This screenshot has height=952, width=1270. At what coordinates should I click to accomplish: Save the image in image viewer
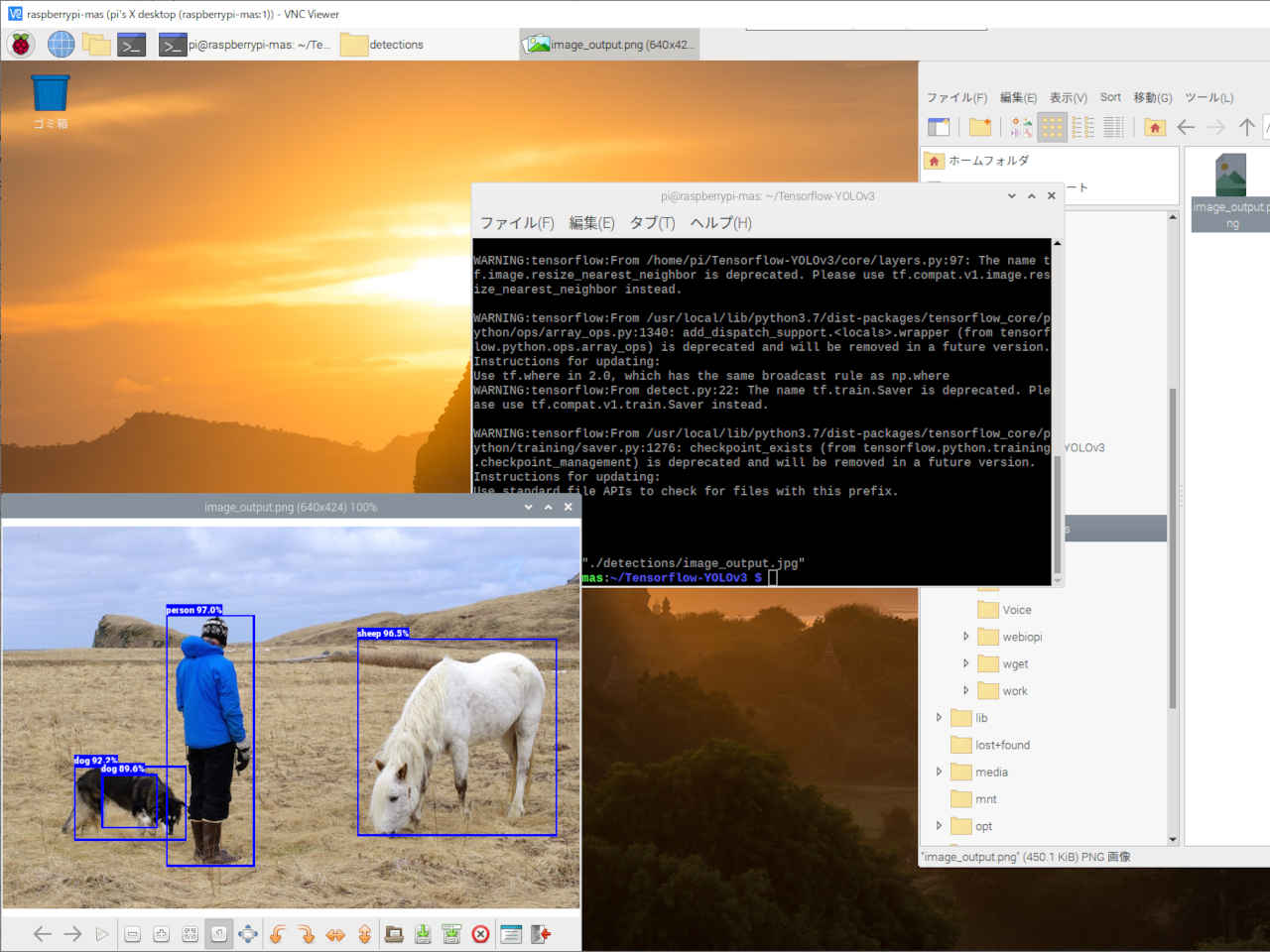[423, 934]
